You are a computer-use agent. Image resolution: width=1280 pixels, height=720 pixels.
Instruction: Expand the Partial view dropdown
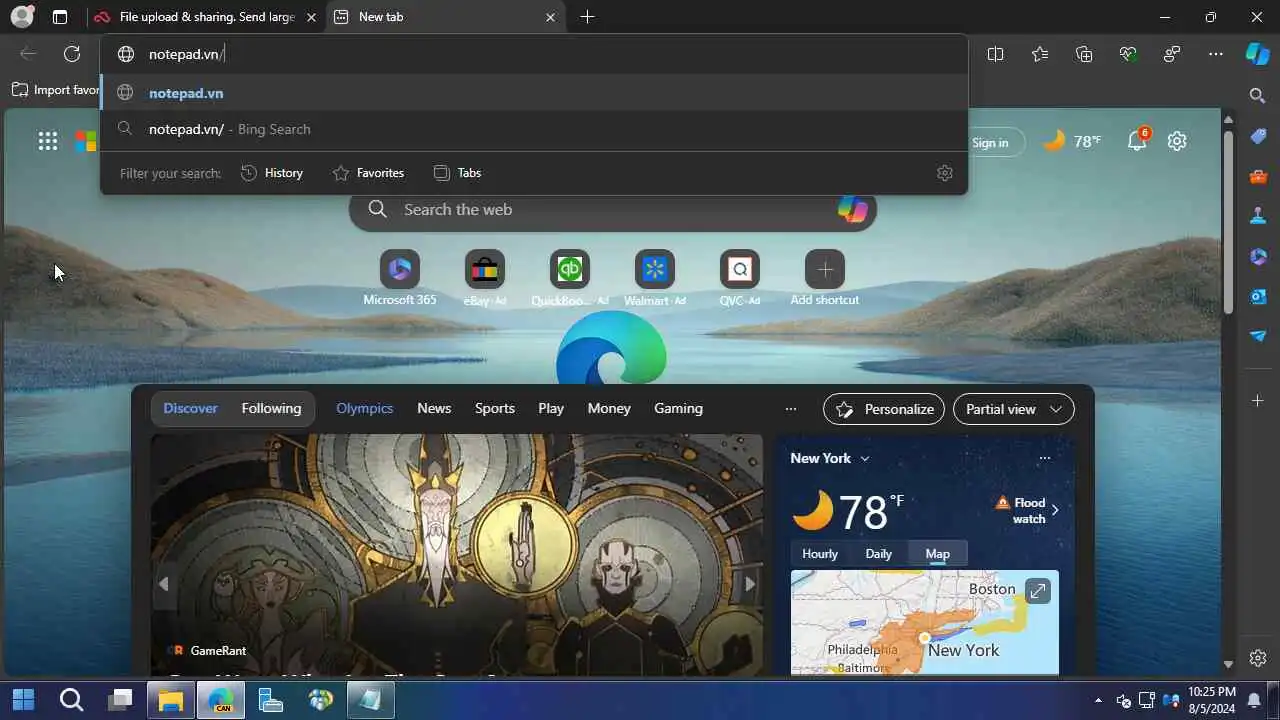(x=1014, y=409)
